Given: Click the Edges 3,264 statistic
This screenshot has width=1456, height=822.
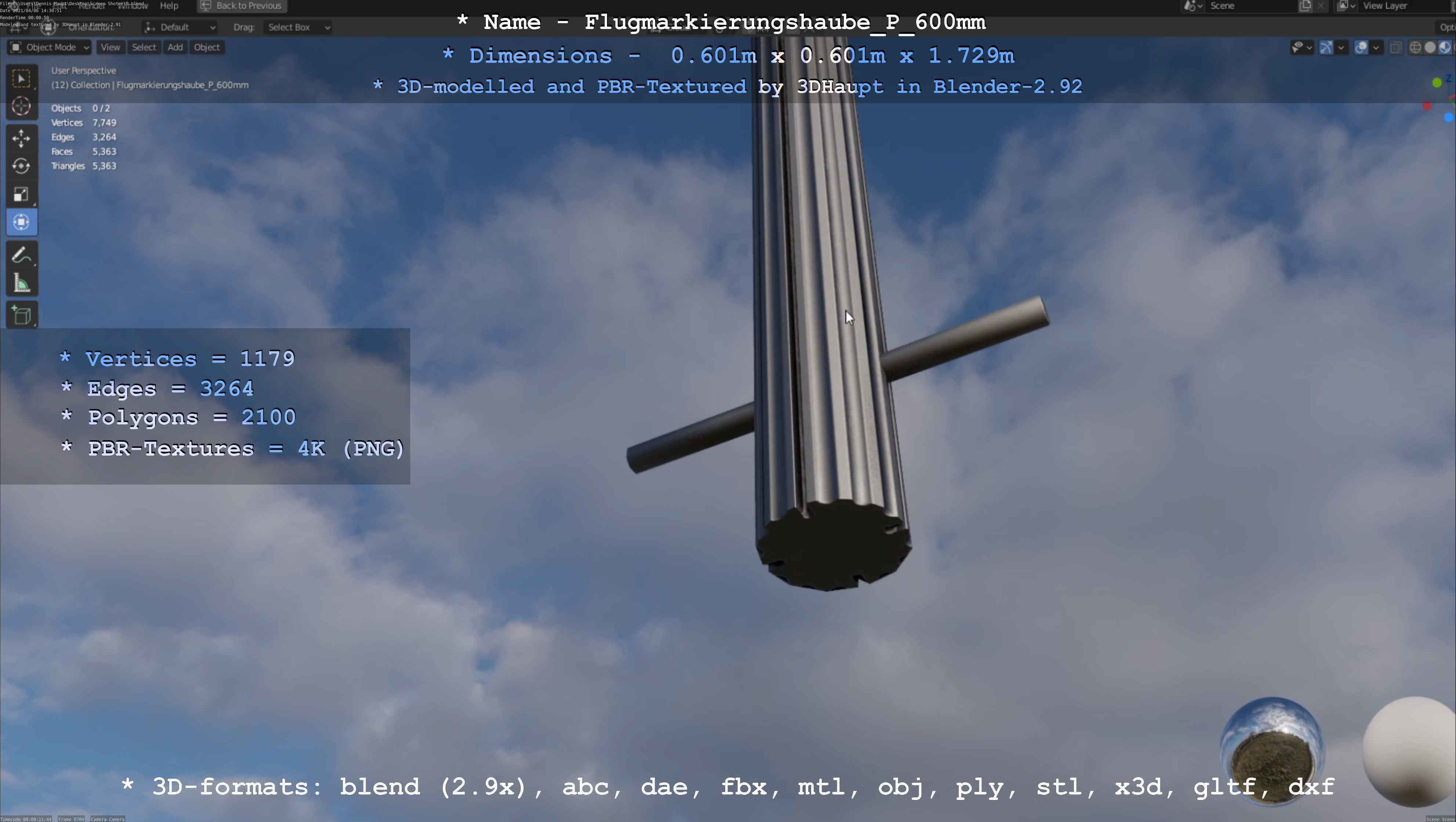Looking at the screenshot, I should [84, 137].
